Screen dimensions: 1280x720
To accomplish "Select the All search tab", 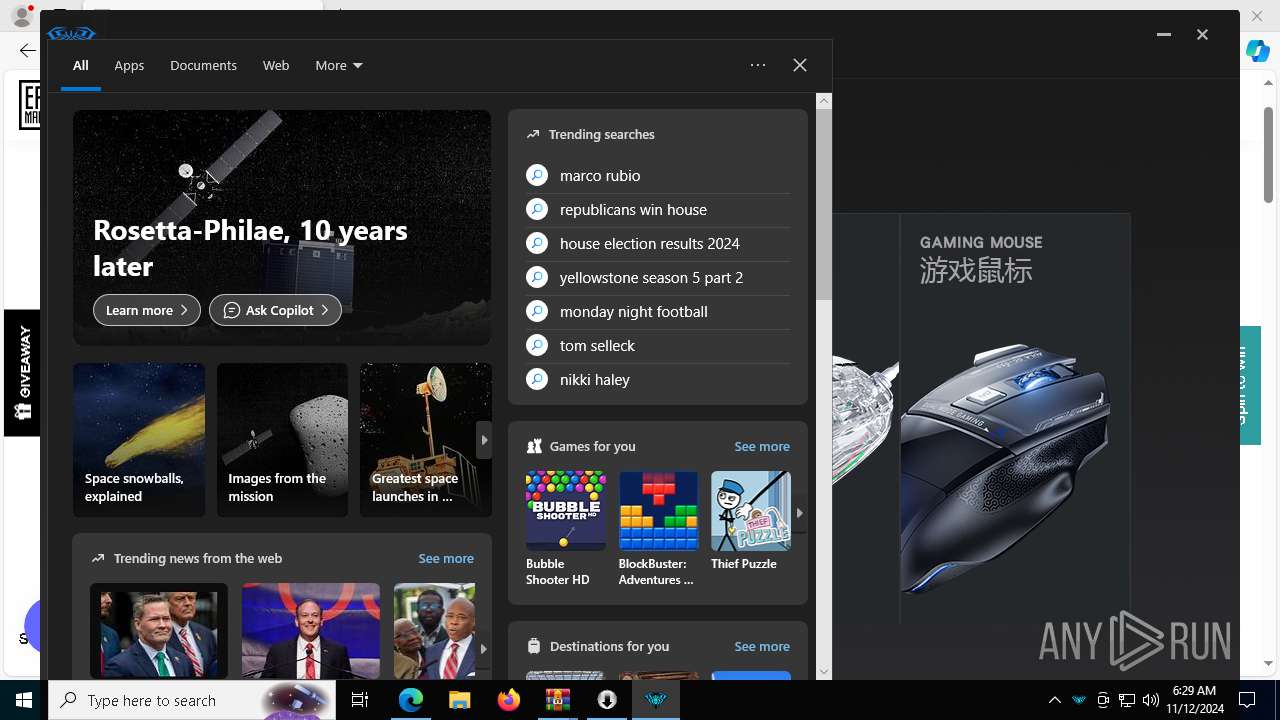I will click(x=80, y=65).
